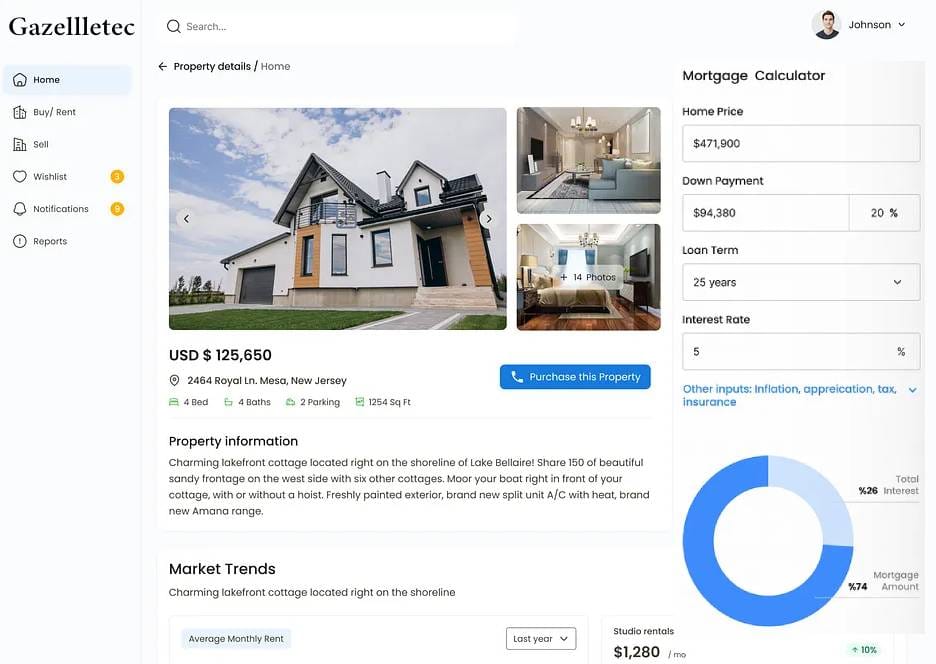
Task: Go back using the Property details arrow
Action: [x=162, y=66]
